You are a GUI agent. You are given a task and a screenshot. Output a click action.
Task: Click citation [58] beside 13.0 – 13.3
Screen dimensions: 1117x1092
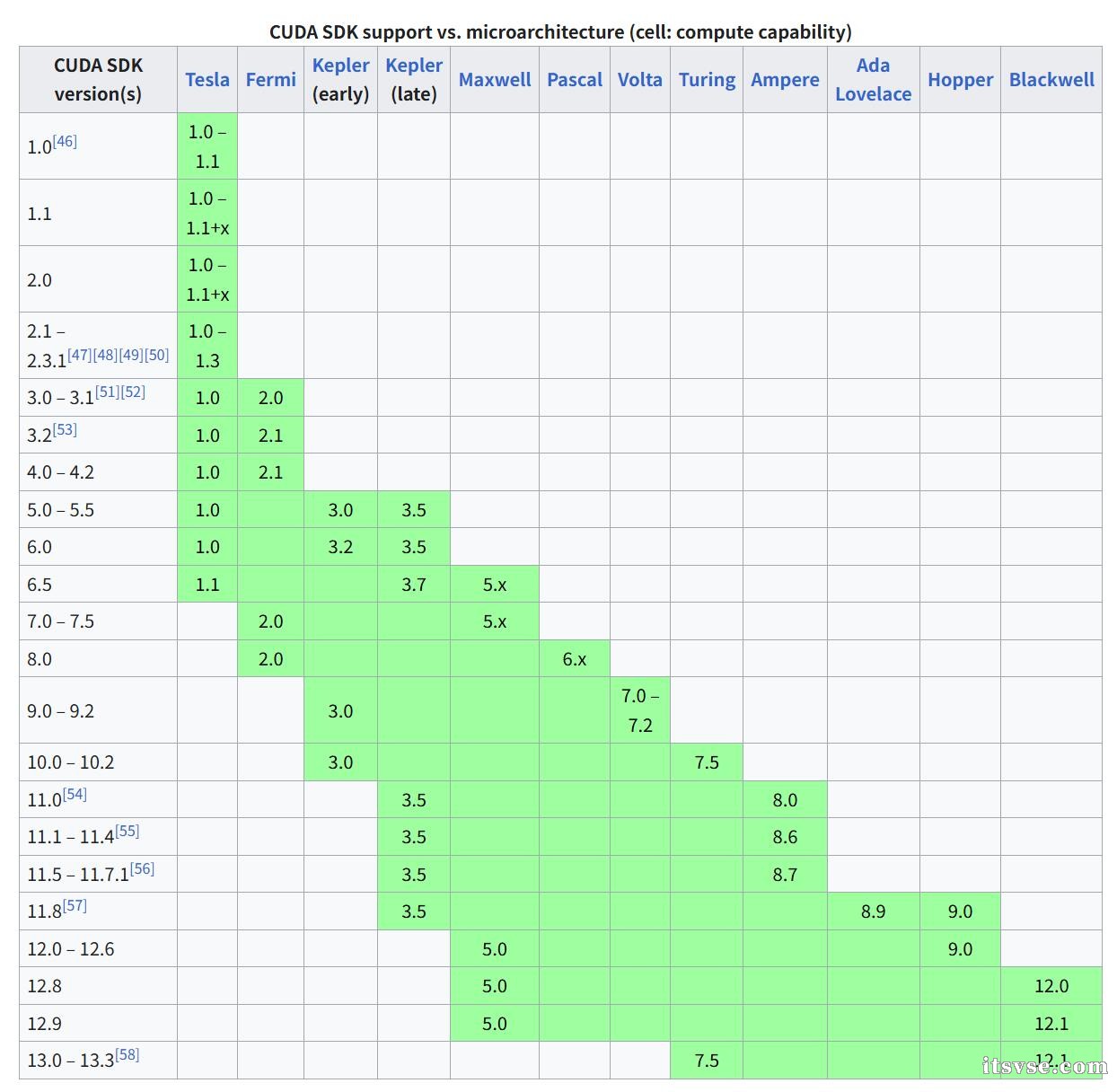click(127, 1054)
